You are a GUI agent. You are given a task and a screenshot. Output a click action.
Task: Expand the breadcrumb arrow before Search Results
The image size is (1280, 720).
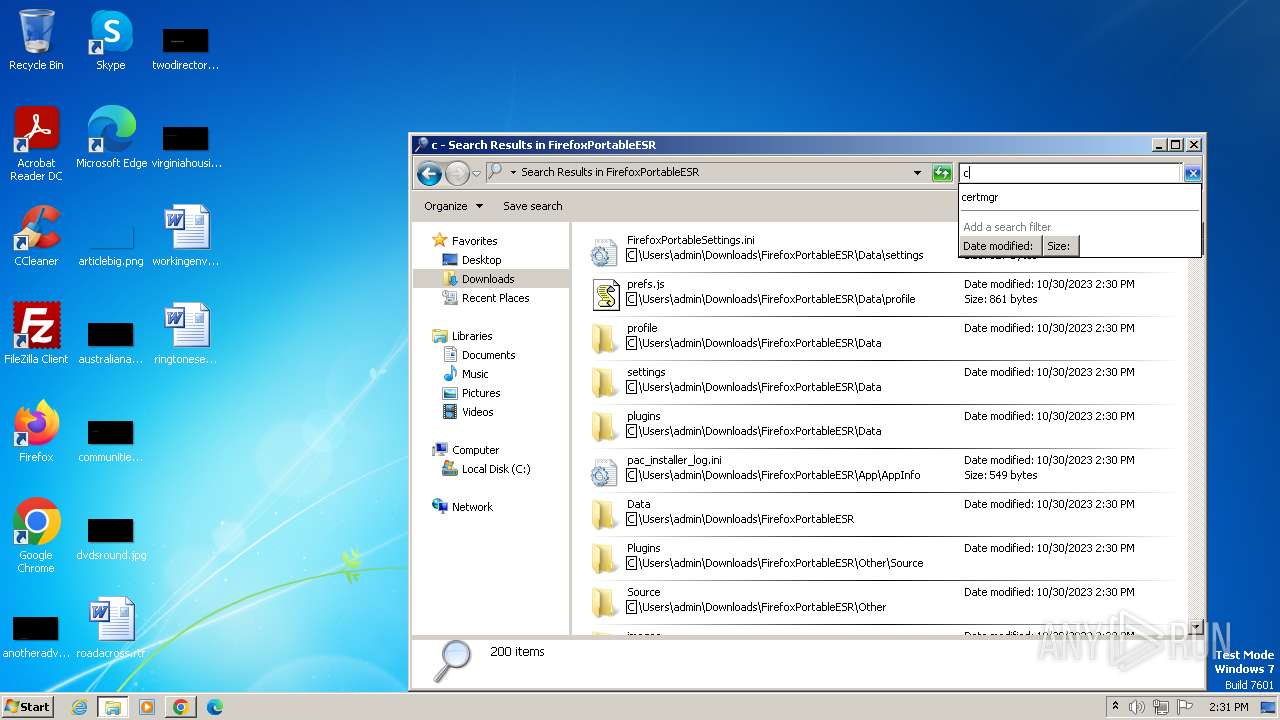(513, 172)
